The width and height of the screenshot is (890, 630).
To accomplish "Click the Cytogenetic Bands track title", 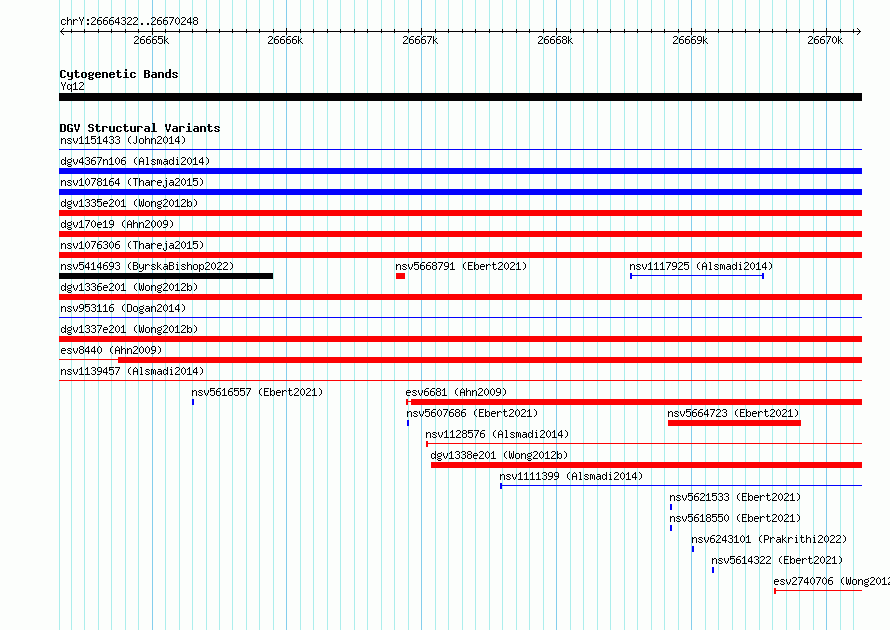I will tap(119, 74).
